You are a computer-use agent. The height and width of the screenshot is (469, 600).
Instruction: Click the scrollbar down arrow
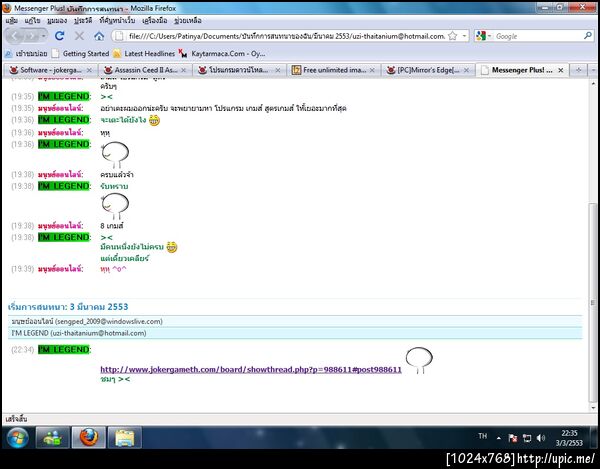pyautogui.click(x=593, y=408)
